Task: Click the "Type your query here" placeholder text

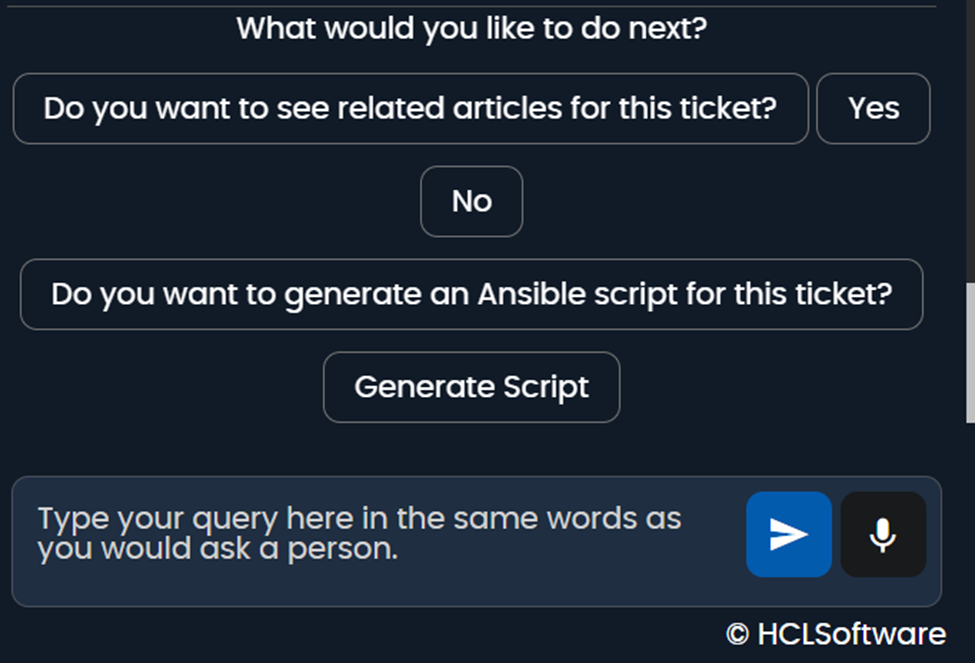Action: [360, 534]
